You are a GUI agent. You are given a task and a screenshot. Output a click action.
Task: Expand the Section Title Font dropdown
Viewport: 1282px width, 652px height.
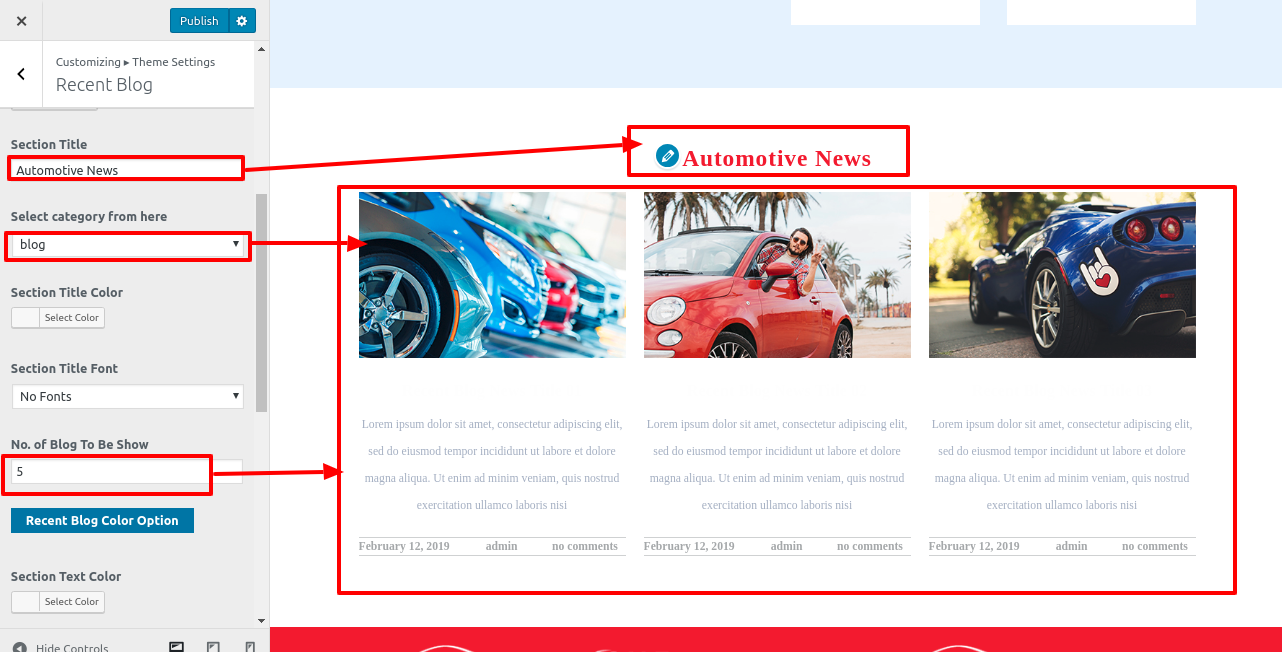pyautogui.click(x=127, y=397)
